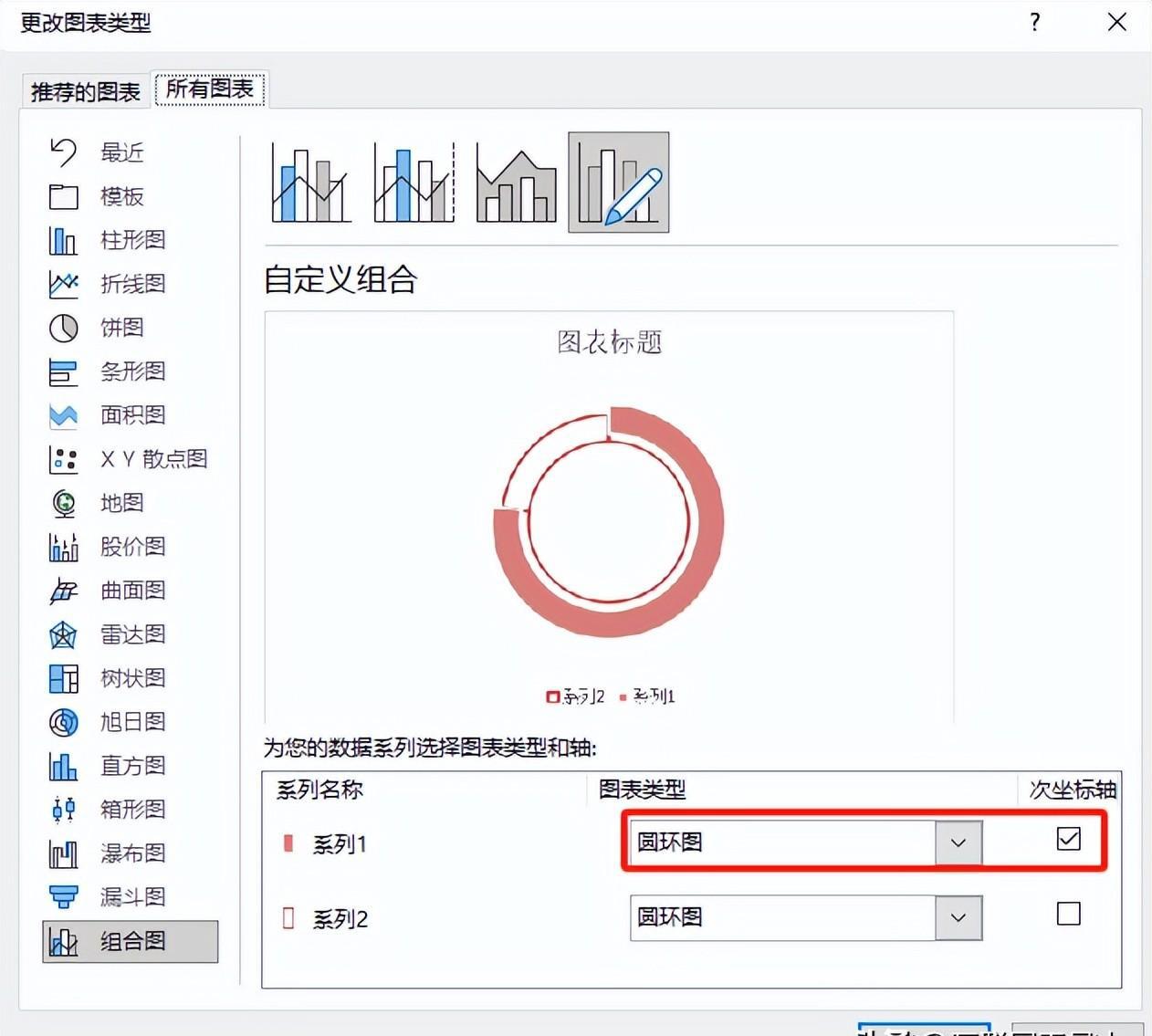Screen dimensions: 1152x1036
Task: Choose the Map chart (地图) icon
Action: (63, 503)
